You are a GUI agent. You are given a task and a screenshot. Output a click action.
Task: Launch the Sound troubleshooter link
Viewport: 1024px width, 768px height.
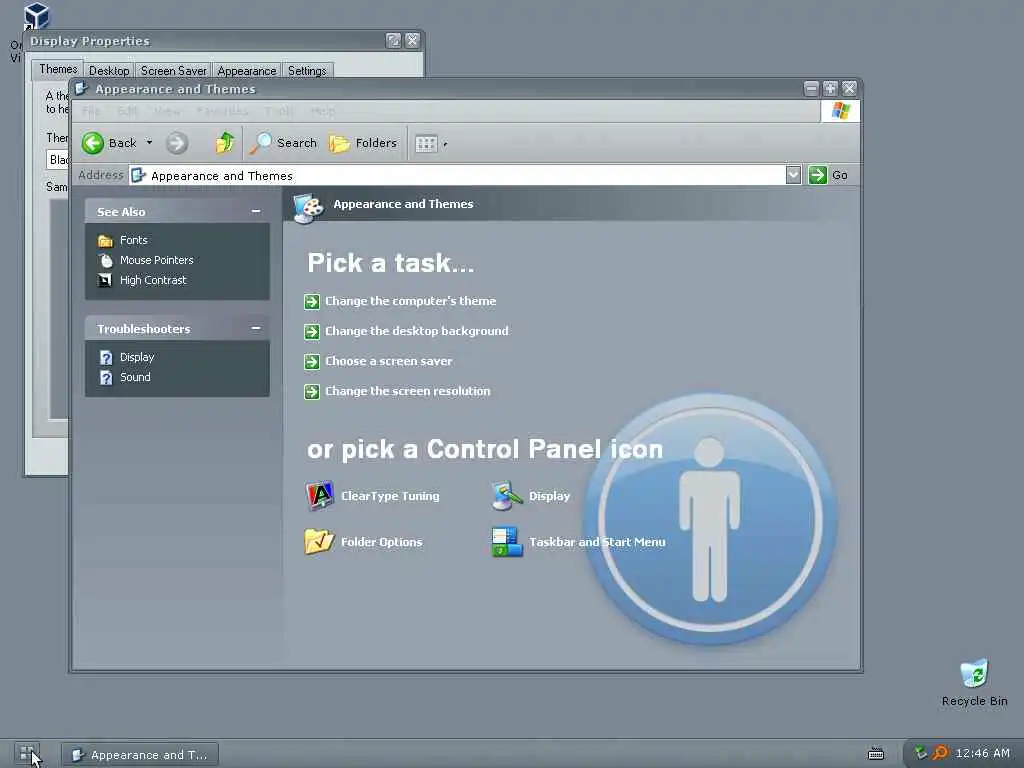pyautogui.click(x=135, y=377)
